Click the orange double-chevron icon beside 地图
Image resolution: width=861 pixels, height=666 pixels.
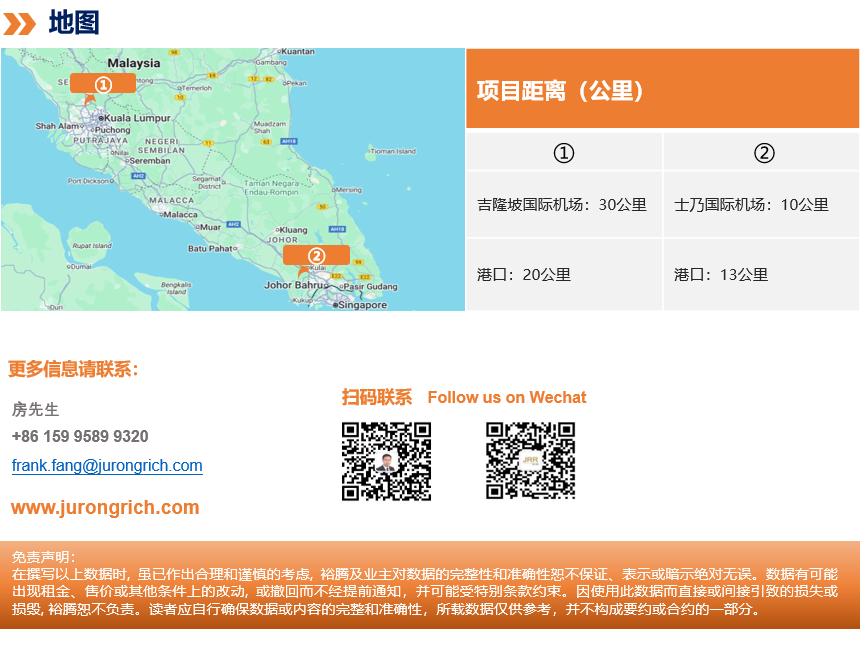[x=20, y=23]
